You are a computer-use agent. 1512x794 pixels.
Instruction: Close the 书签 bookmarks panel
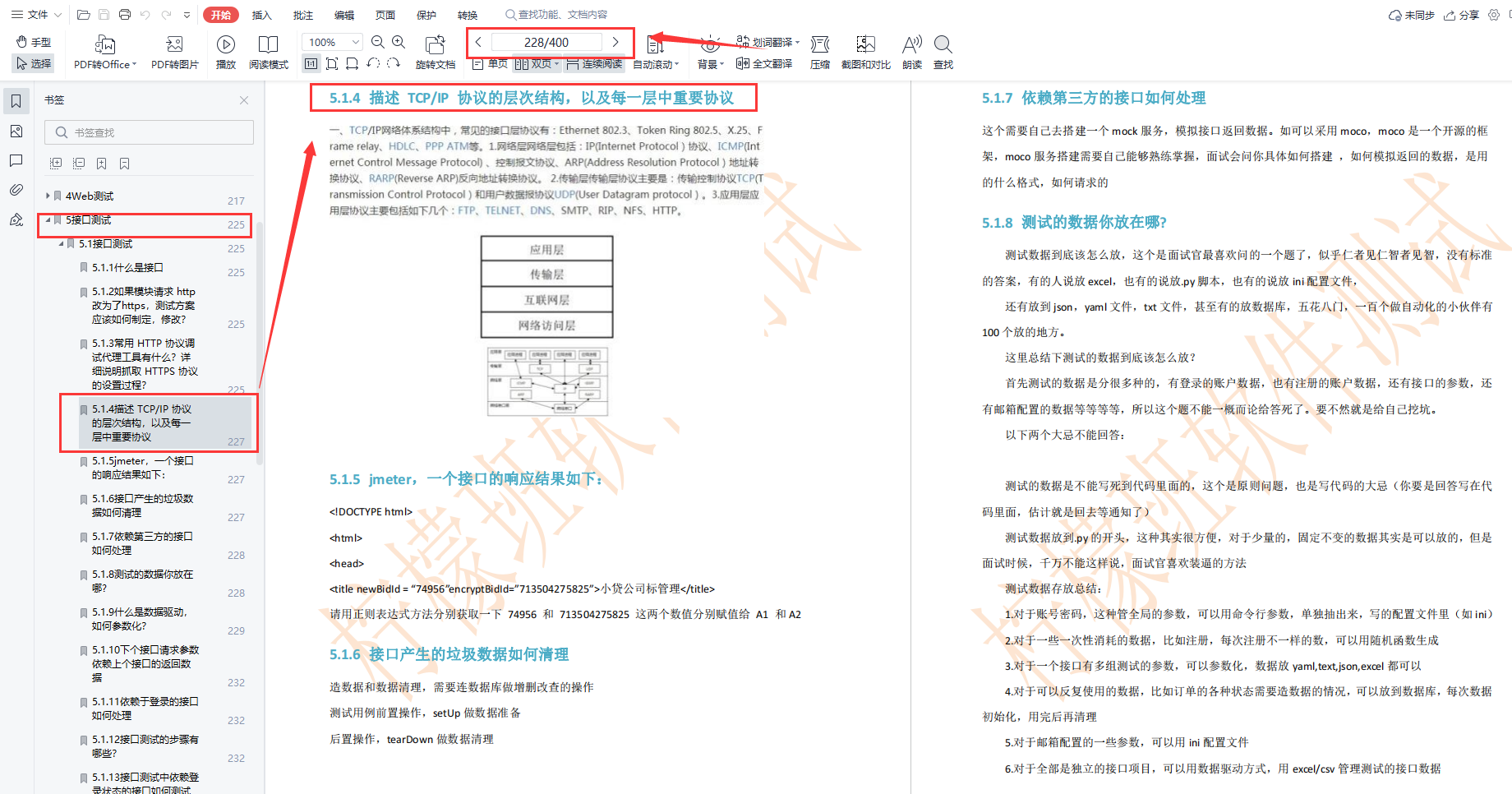tap(244, 100)
